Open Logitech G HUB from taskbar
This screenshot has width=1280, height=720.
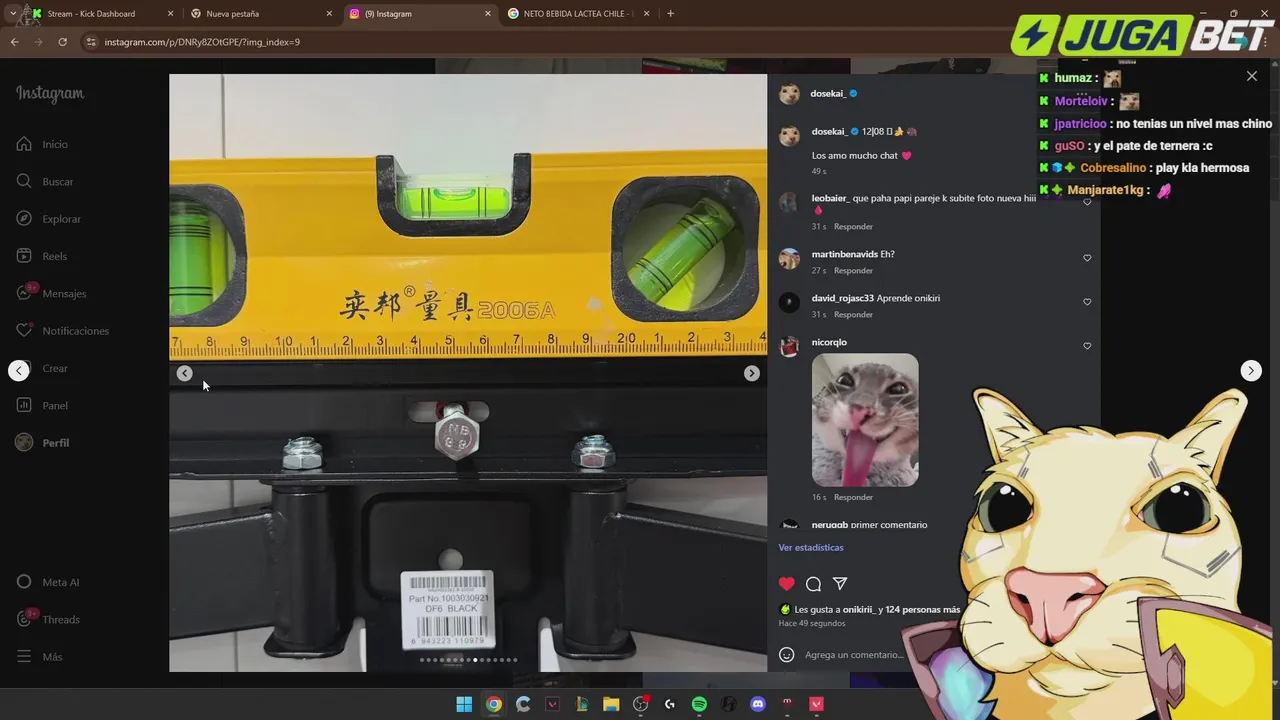click(670, 704)
